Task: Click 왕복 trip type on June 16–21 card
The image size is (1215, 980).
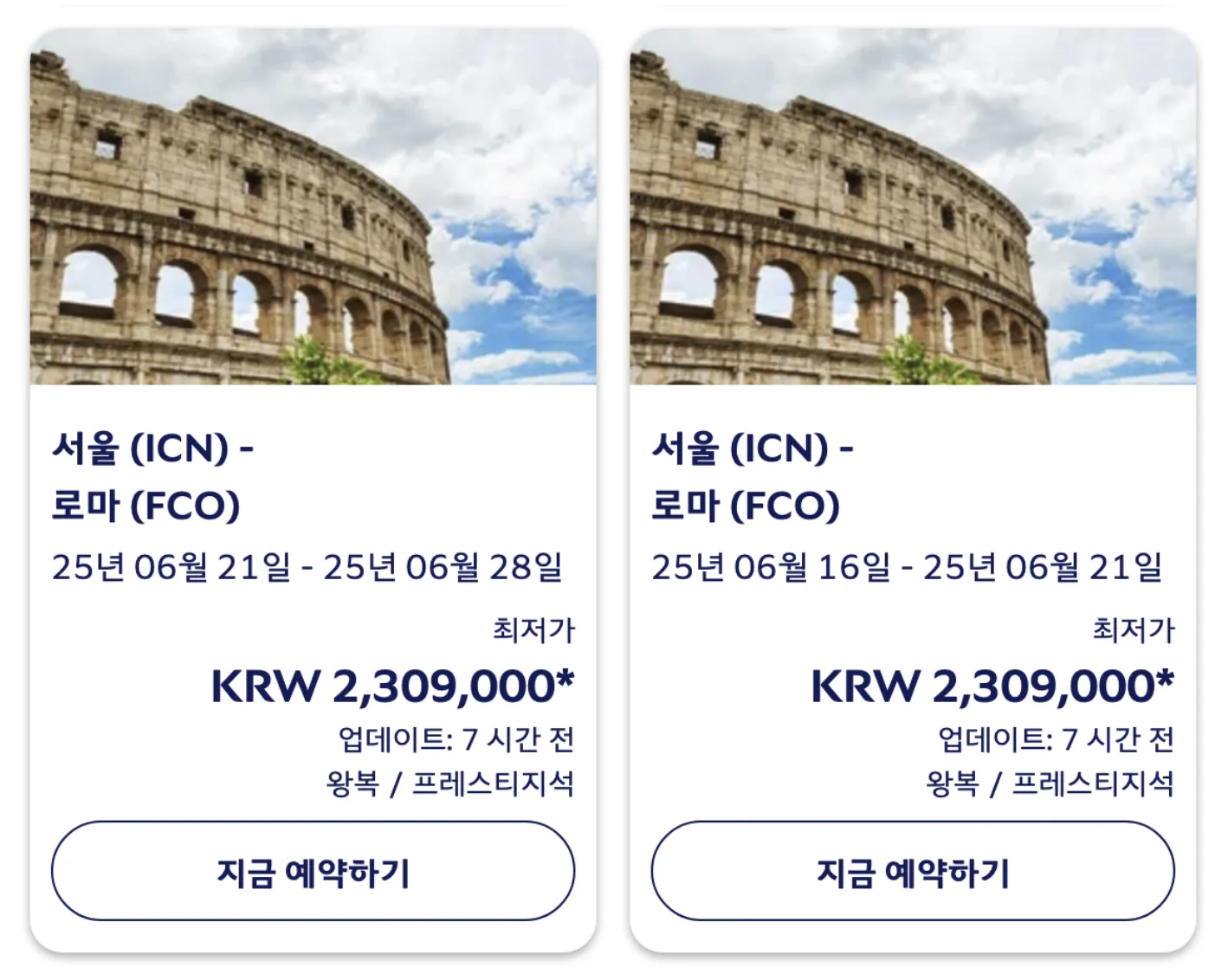Action: pyautogui.click(x=953, y=783)
